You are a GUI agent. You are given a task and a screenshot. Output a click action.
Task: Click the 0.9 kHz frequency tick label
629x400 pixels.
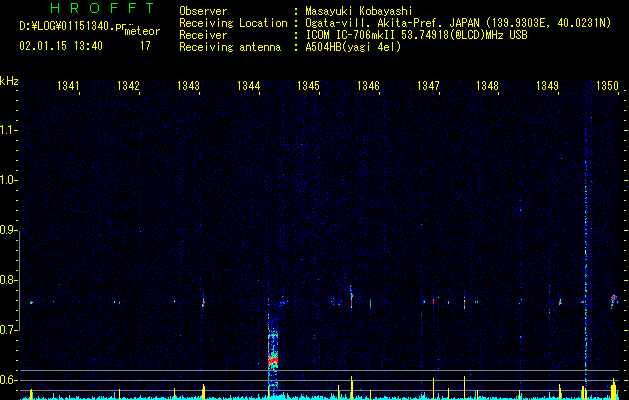click(8, 230)
